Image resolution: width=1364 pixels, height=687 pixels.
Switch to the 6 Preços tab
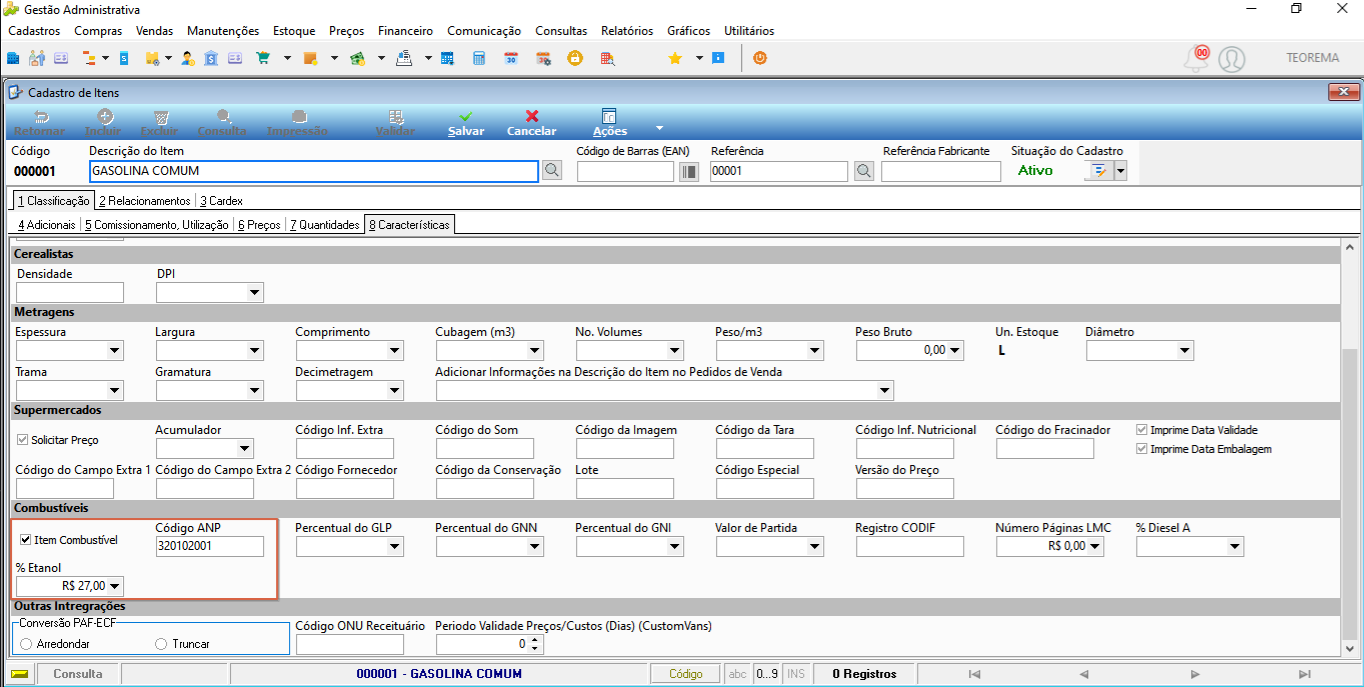[259, 225]
